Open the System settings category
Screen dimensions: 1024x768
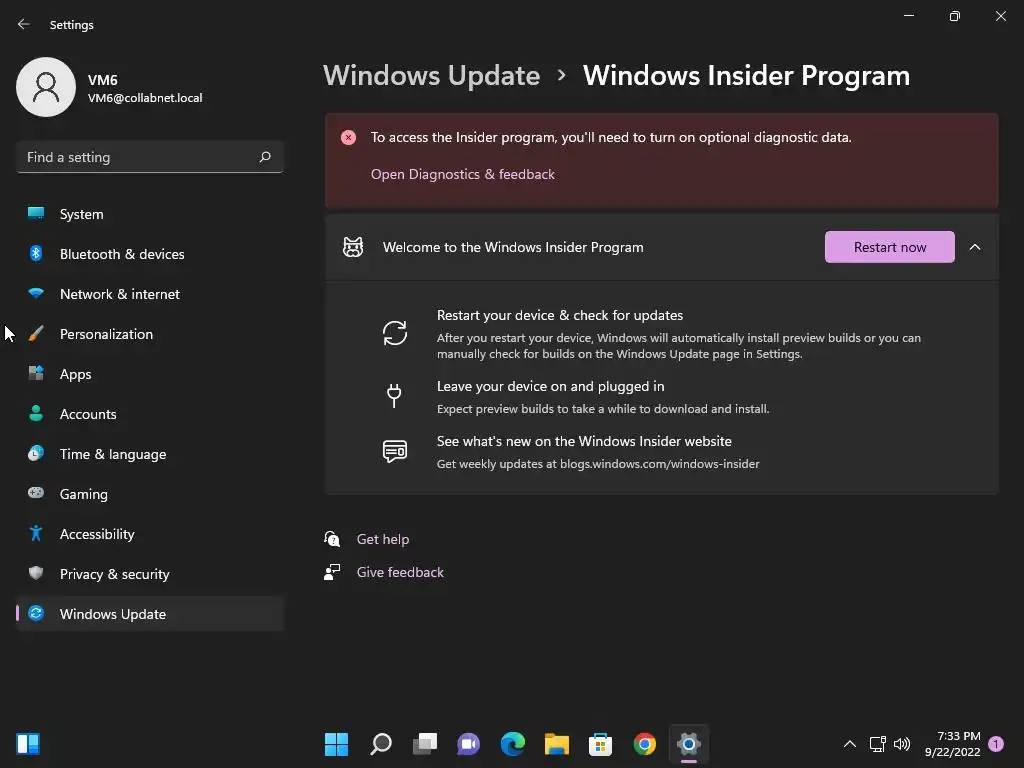click(x=150, y=214)
